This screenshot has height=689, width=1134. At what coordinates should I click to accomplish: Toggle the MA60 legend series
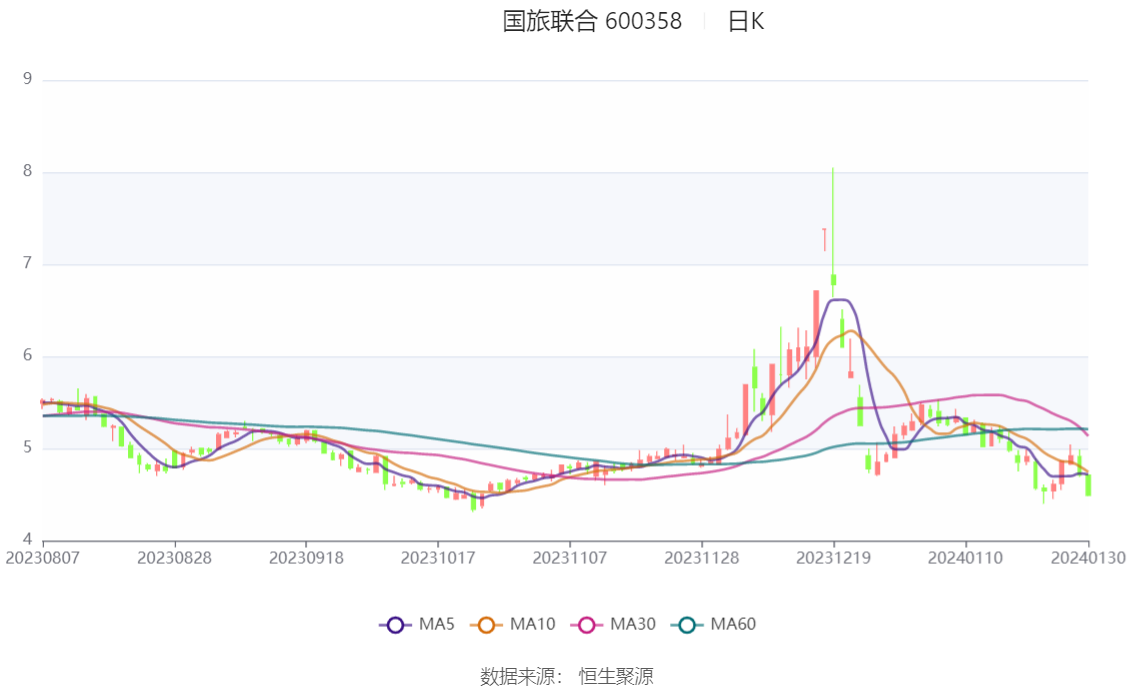[x=714, y=625]
